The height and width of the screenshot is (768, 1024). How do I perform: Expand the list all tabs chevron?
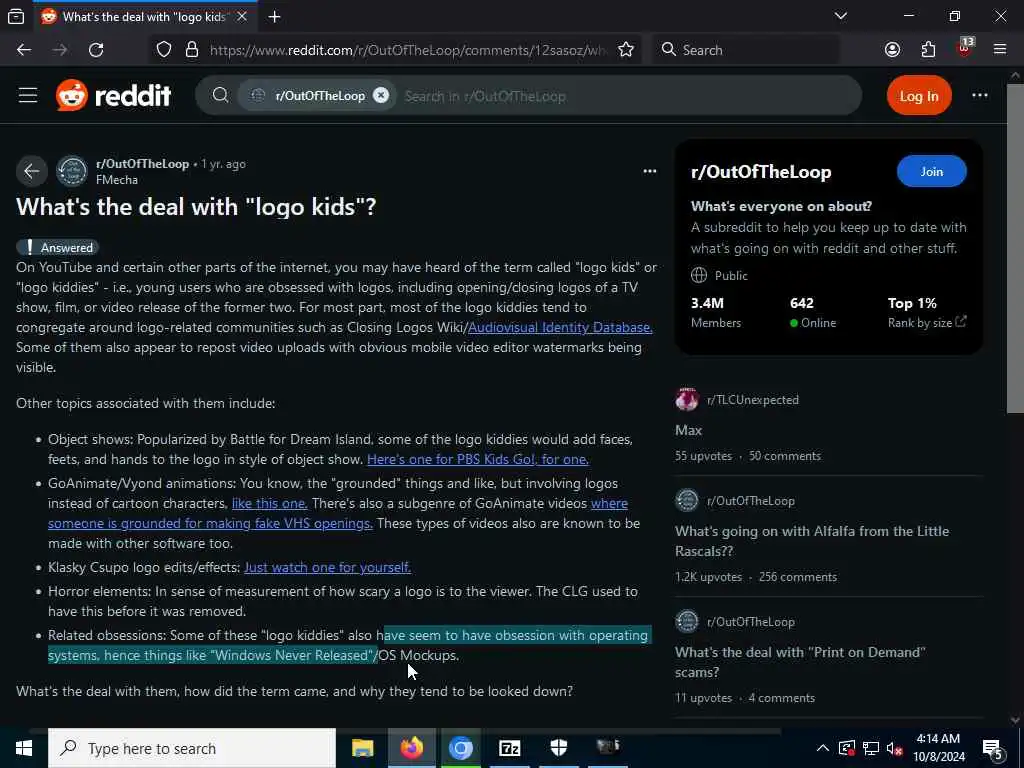pyautogui.click(x=840, y=16)
